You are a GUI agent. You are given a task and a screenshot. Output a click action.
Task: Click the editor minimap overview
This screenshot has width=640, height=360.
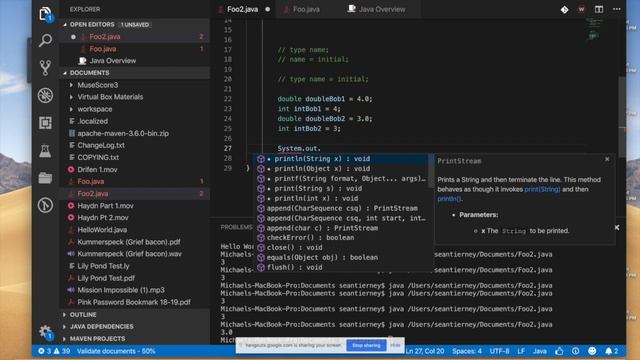click(594, 30)
